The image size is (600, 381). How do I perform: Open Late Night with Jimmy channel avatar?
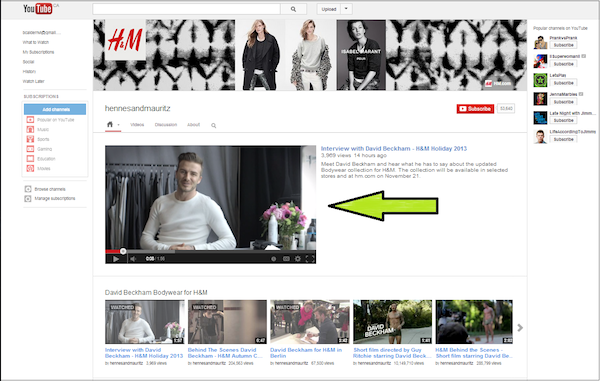(540, 118)
